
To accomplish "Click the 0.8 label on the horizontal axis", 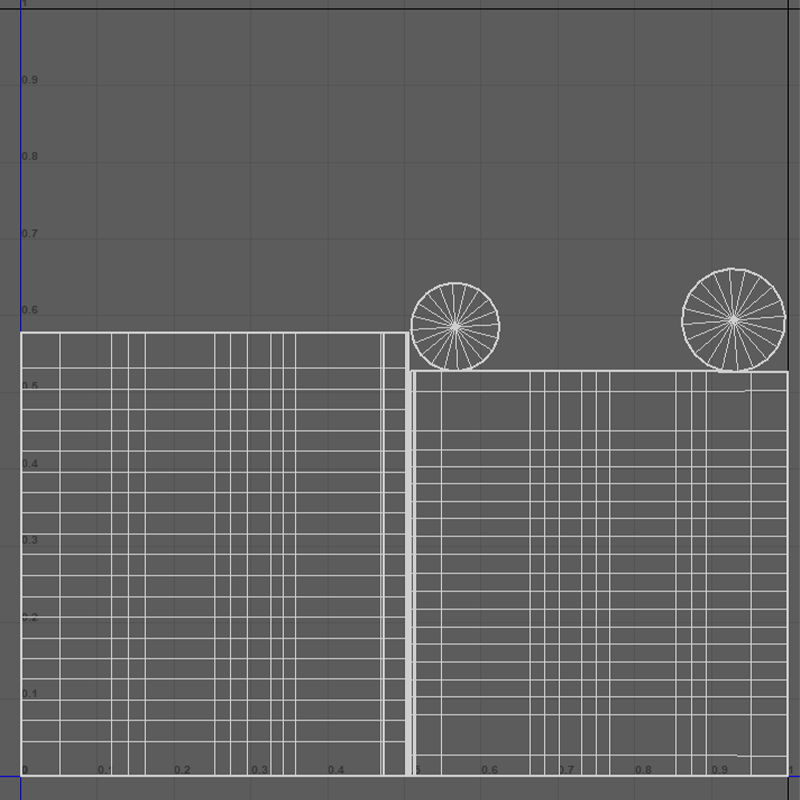I will click(643, 769).
